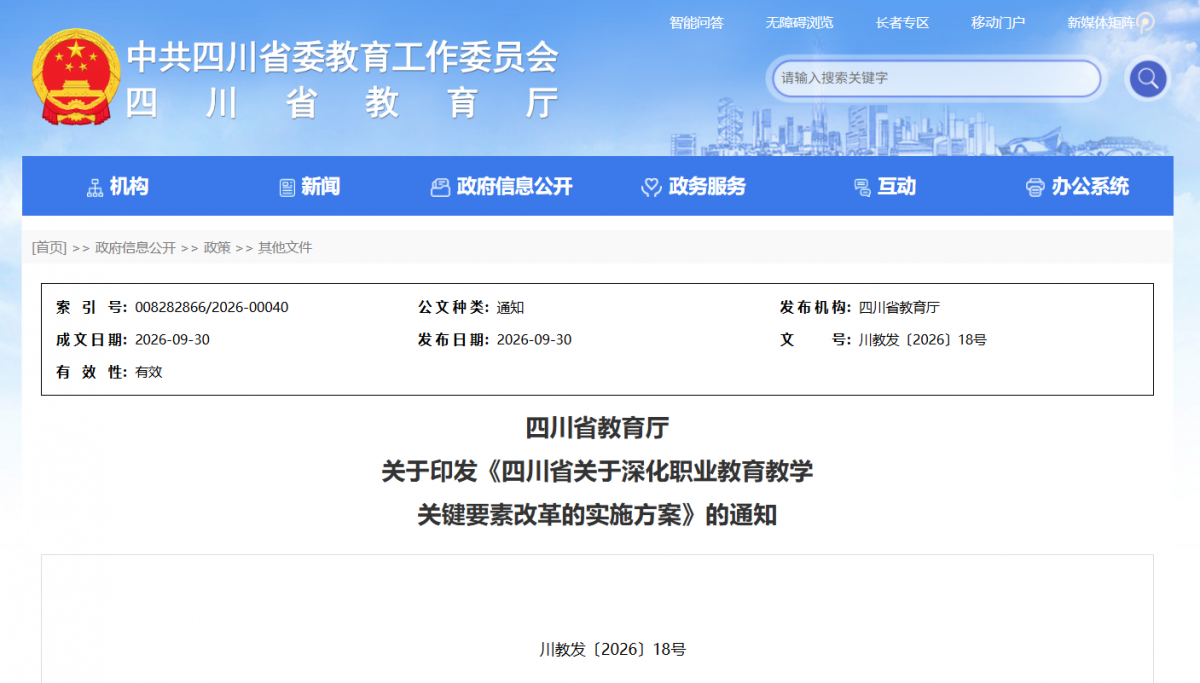This screenshot has width=1200, height=683.
Task: Click 其他文件 breadcrumb link
Action: [x=285, y=247]
